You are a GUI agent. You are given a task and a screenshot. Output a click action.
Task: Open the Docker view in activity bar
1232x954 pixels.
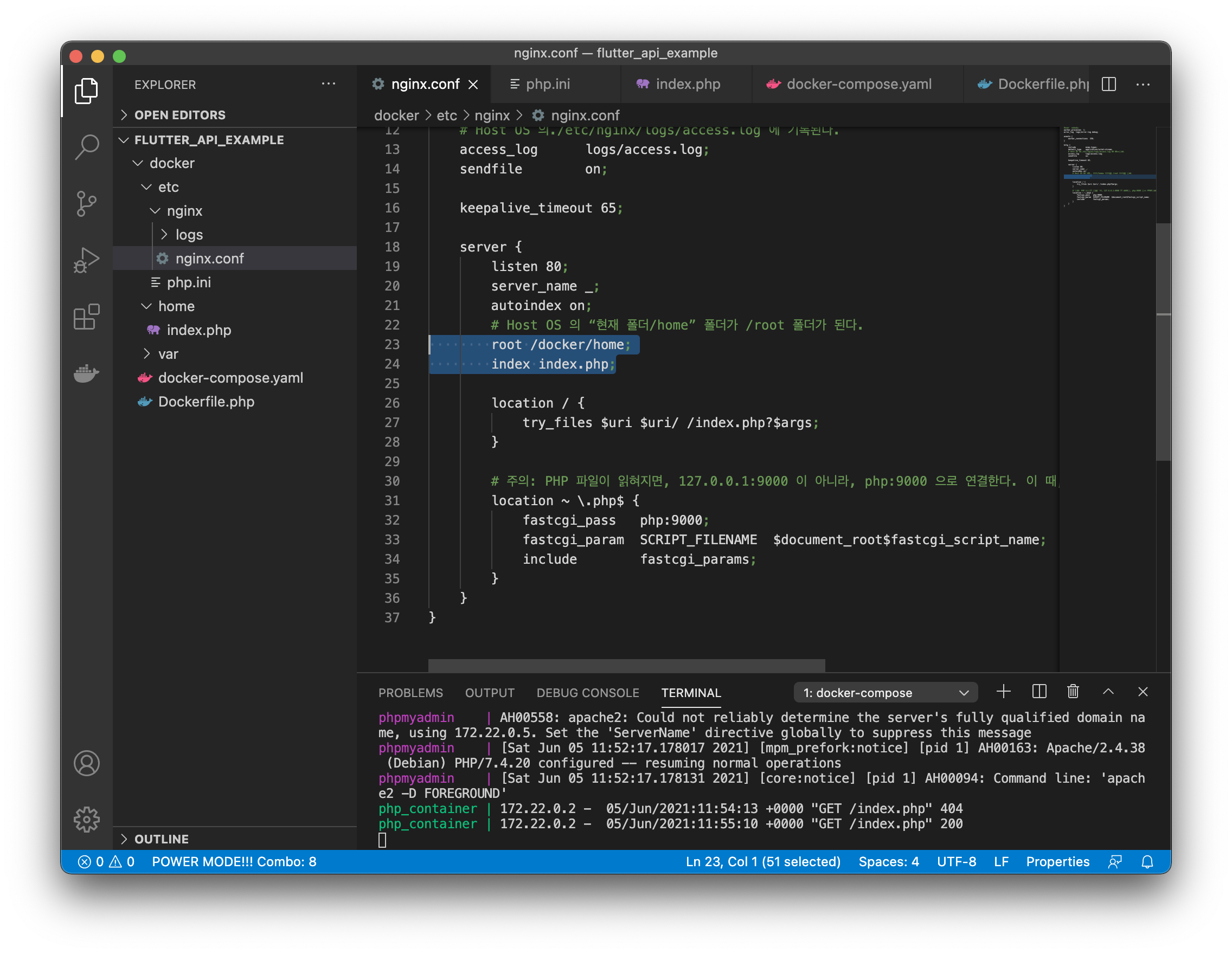86,373
